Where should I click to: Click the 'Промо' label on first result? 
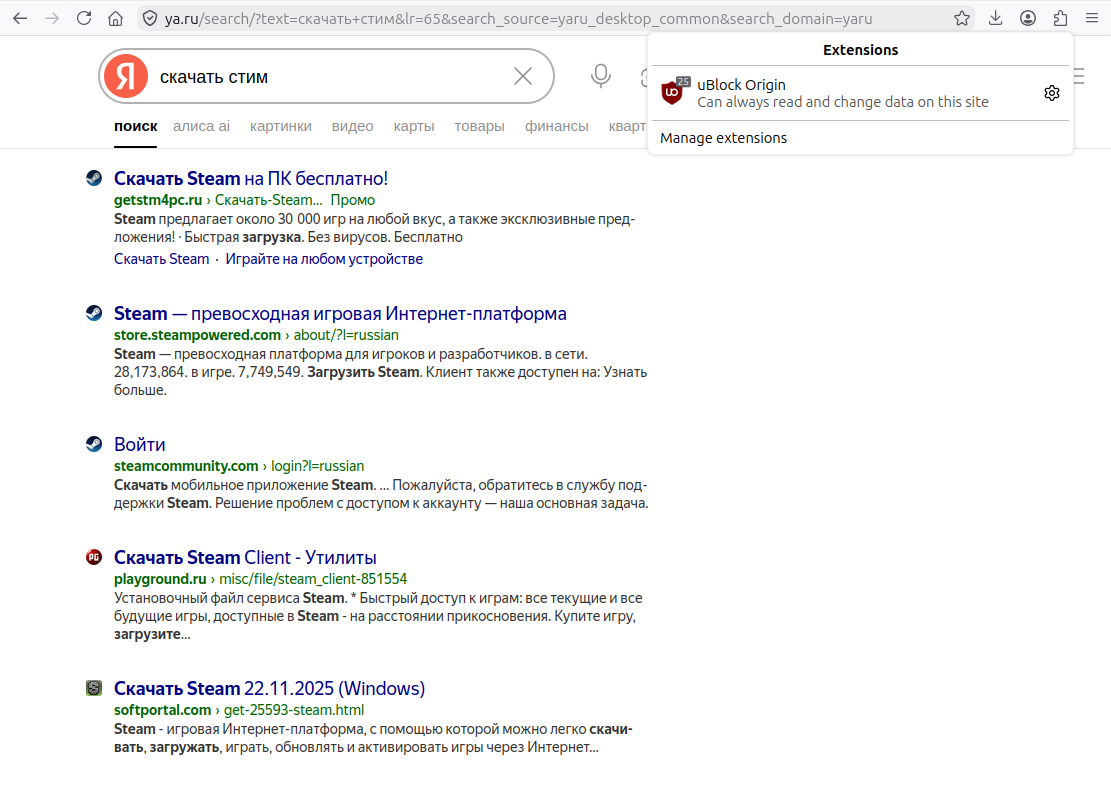(353, 200)
